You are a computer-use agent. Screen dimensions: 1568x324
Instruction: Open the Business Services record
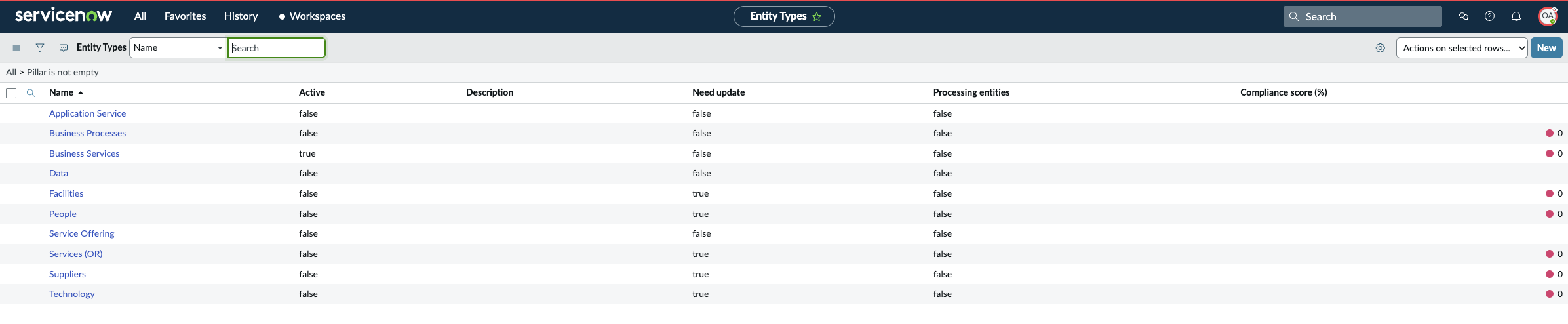[84, 153]
